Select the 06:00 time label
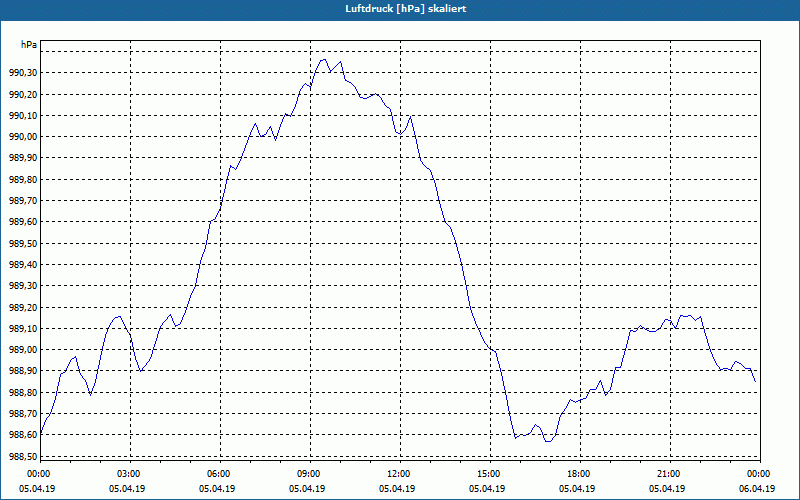 pos(220,474)
